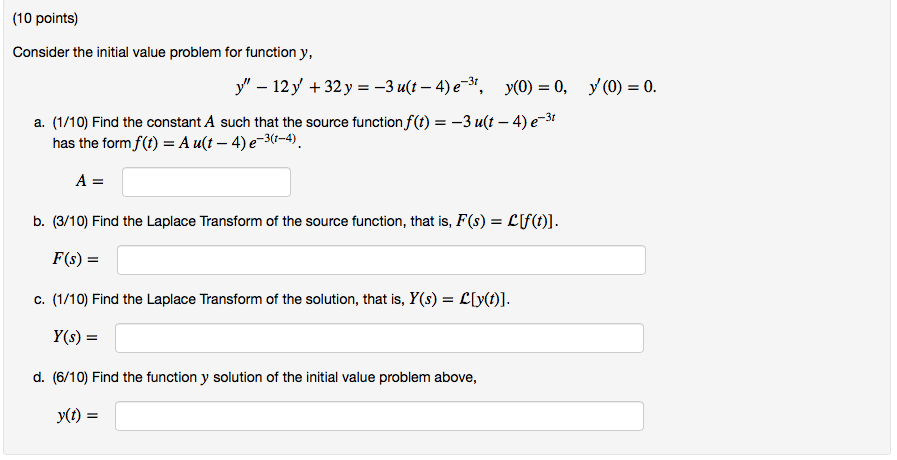The image size is (897, 460).
Task: Click the "(10 points)" header text
Action: tap(45, 18)
